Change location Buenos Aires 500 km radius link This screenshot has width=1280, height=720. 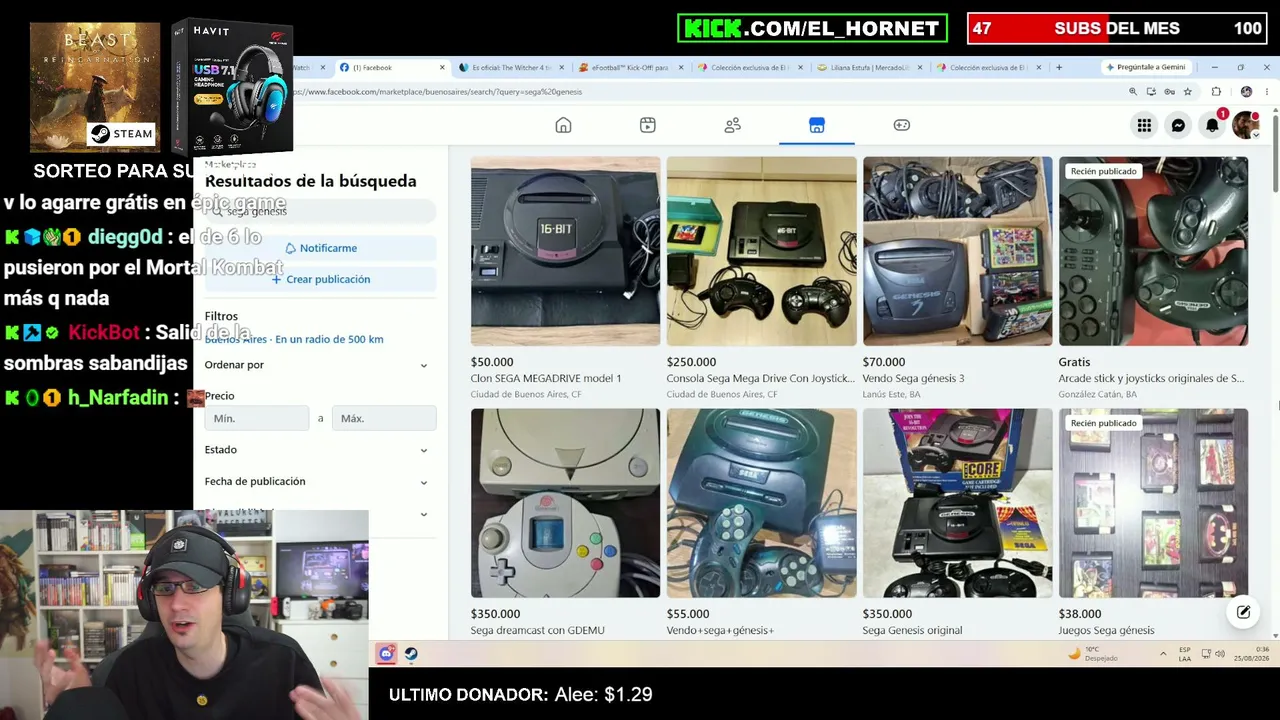click(x=294, y=339)
